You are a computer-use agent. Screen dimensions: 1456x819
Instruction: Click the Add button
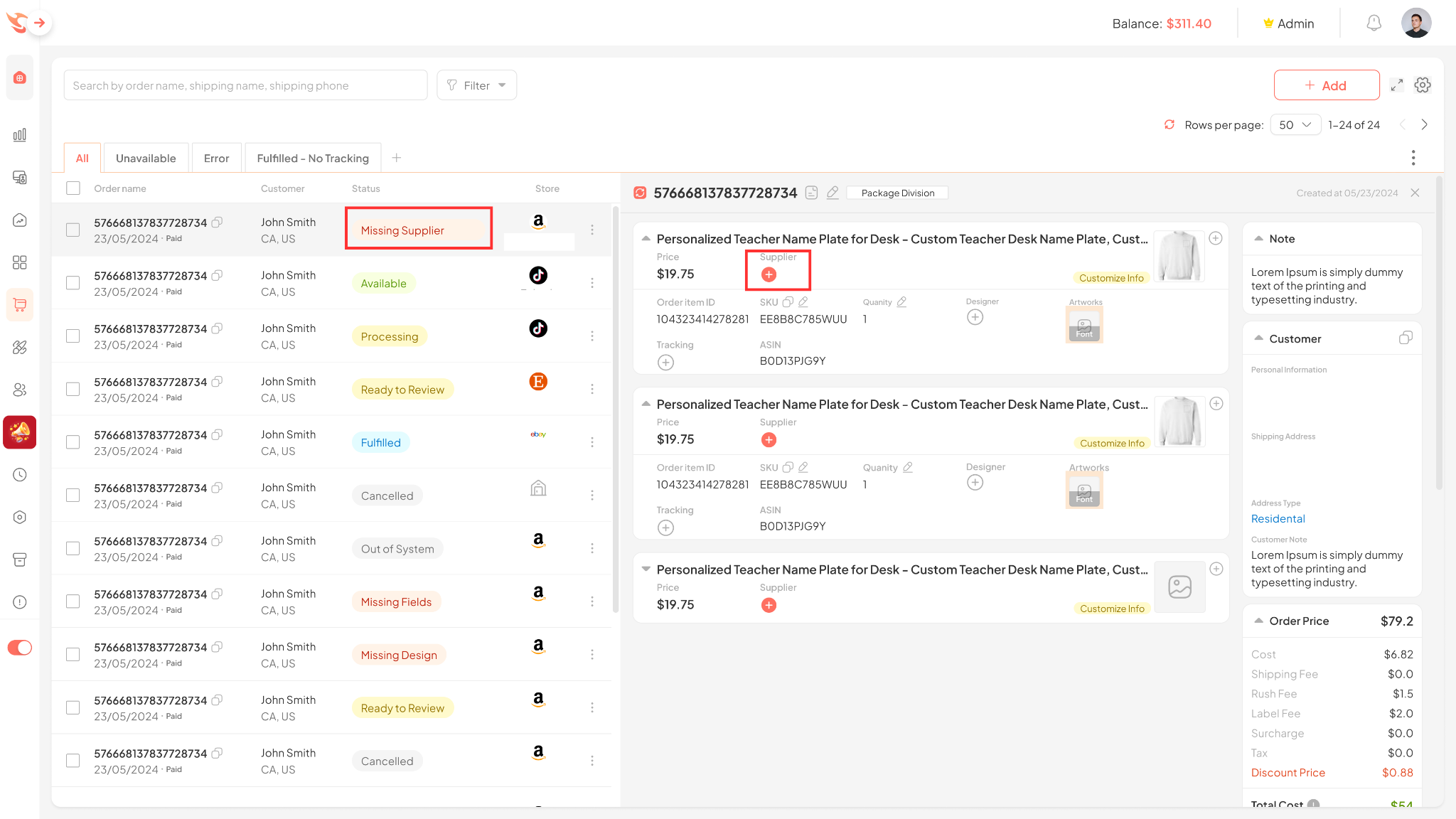click(1327, 85)
